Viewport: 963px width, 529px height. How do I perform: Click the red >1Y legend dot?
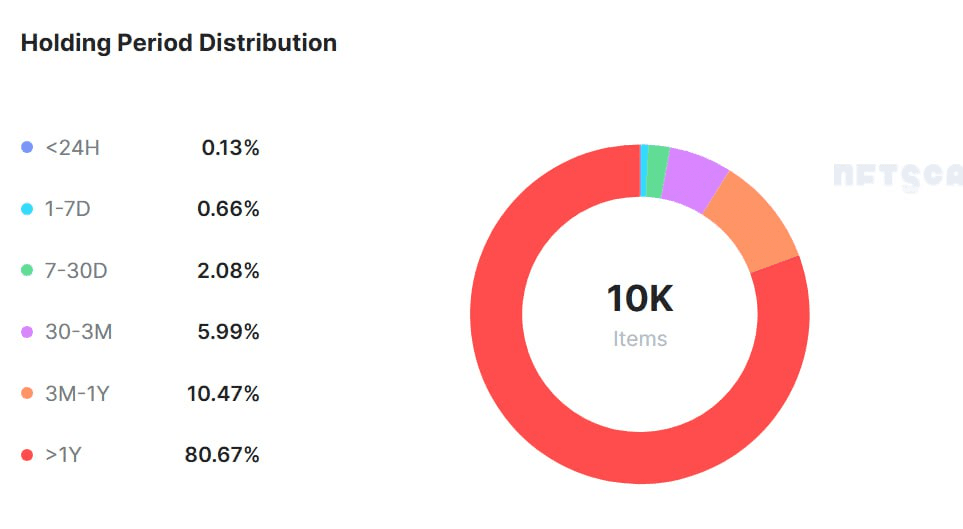(x=27, y=455)
